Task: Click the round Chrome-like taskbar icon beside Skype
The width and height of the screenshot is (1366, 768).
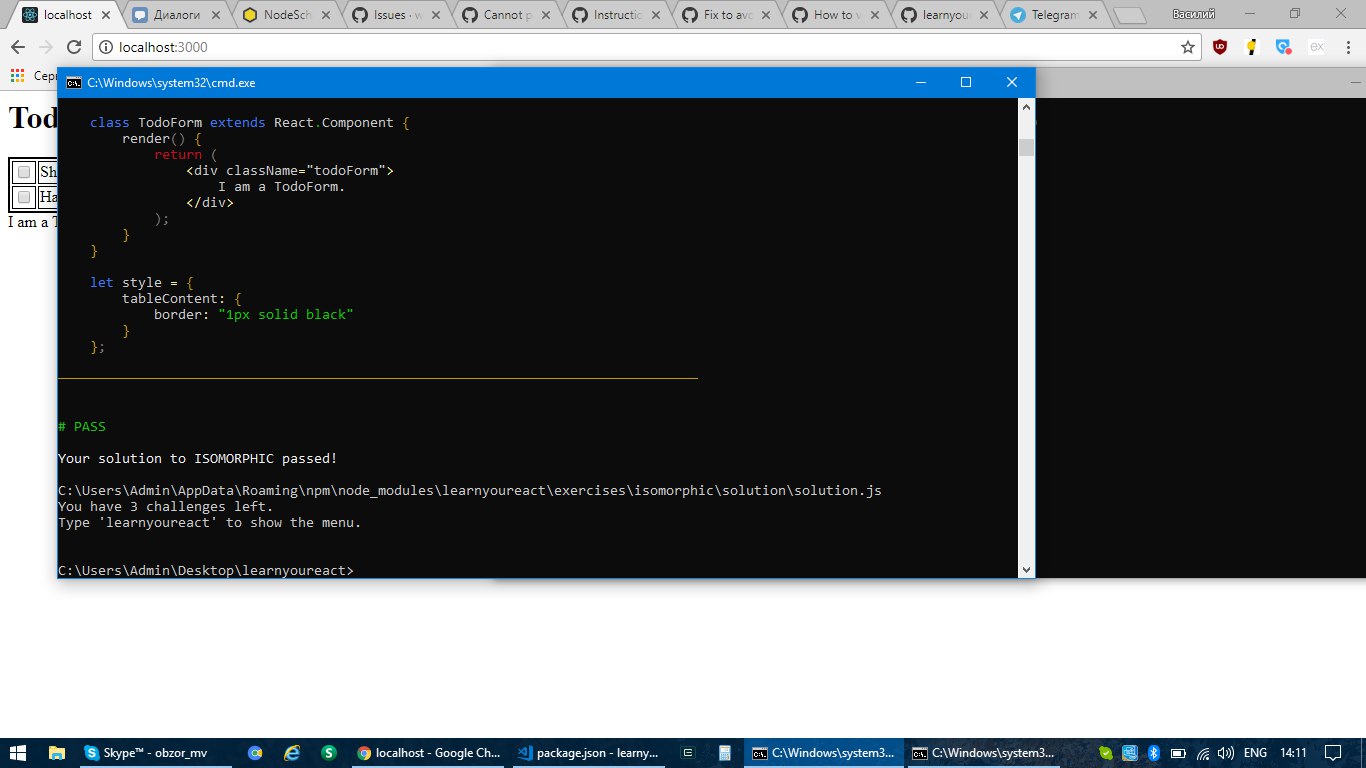Action: [255, 753]
